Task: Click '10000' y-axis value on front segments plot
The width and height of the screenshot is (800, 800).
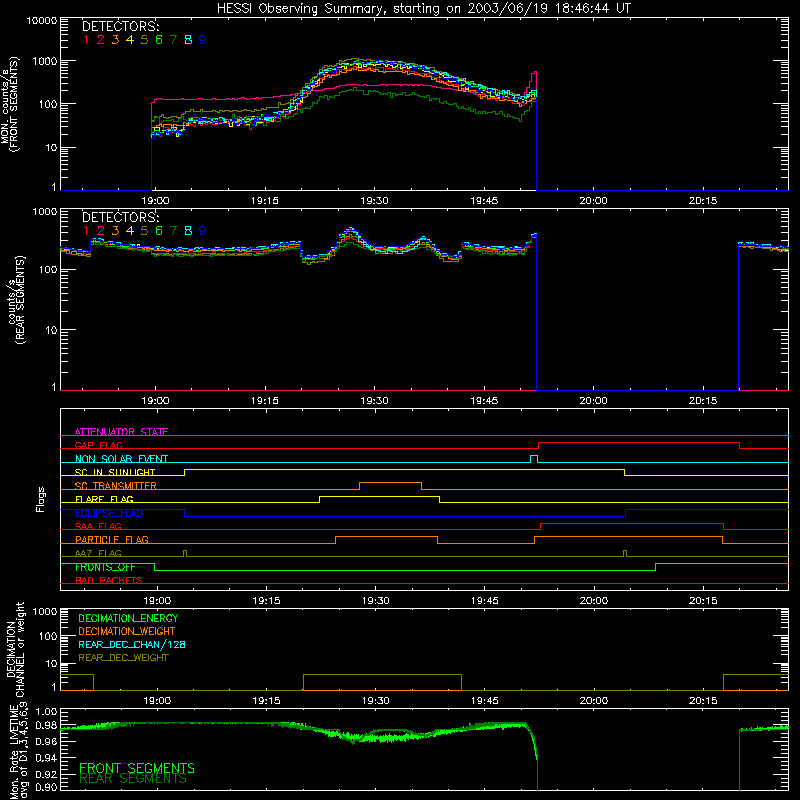Action: (x=42, y=20)
